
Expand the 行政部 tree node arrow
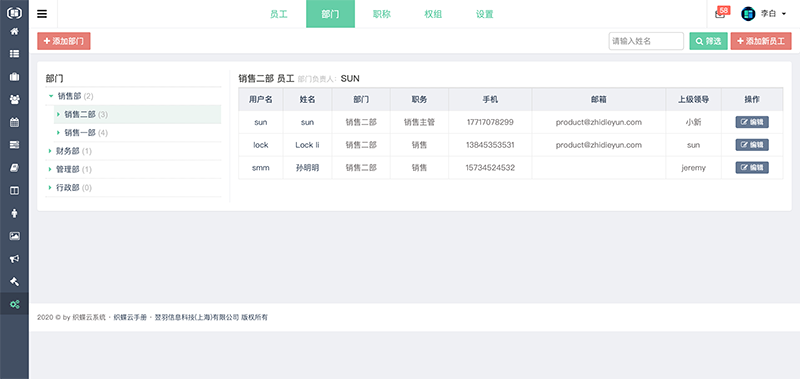click(x=50, y=188)
